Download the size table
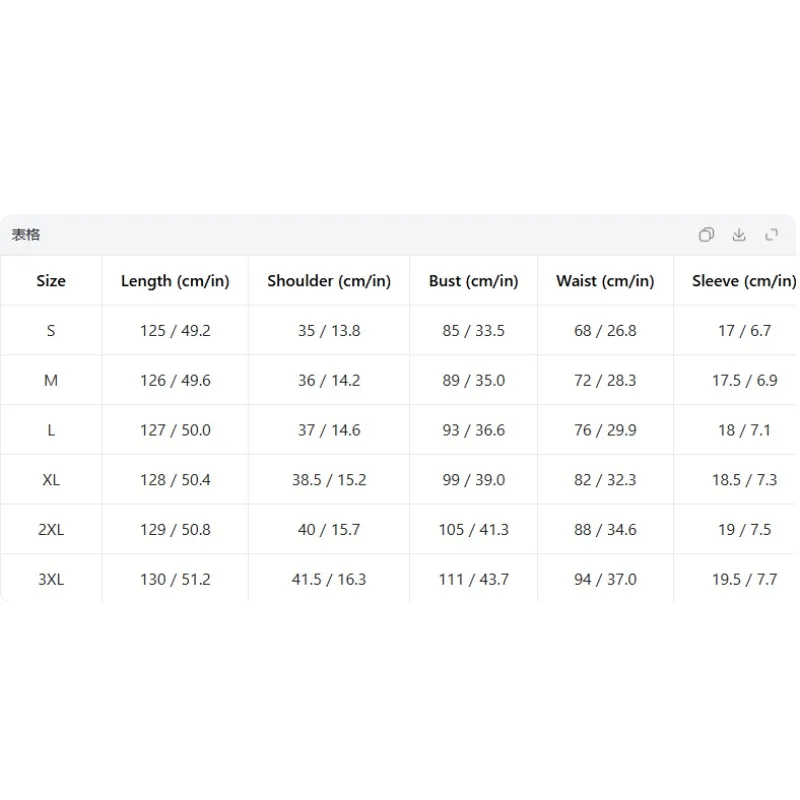Screen dimensions: 800x800 pos(739,235)
